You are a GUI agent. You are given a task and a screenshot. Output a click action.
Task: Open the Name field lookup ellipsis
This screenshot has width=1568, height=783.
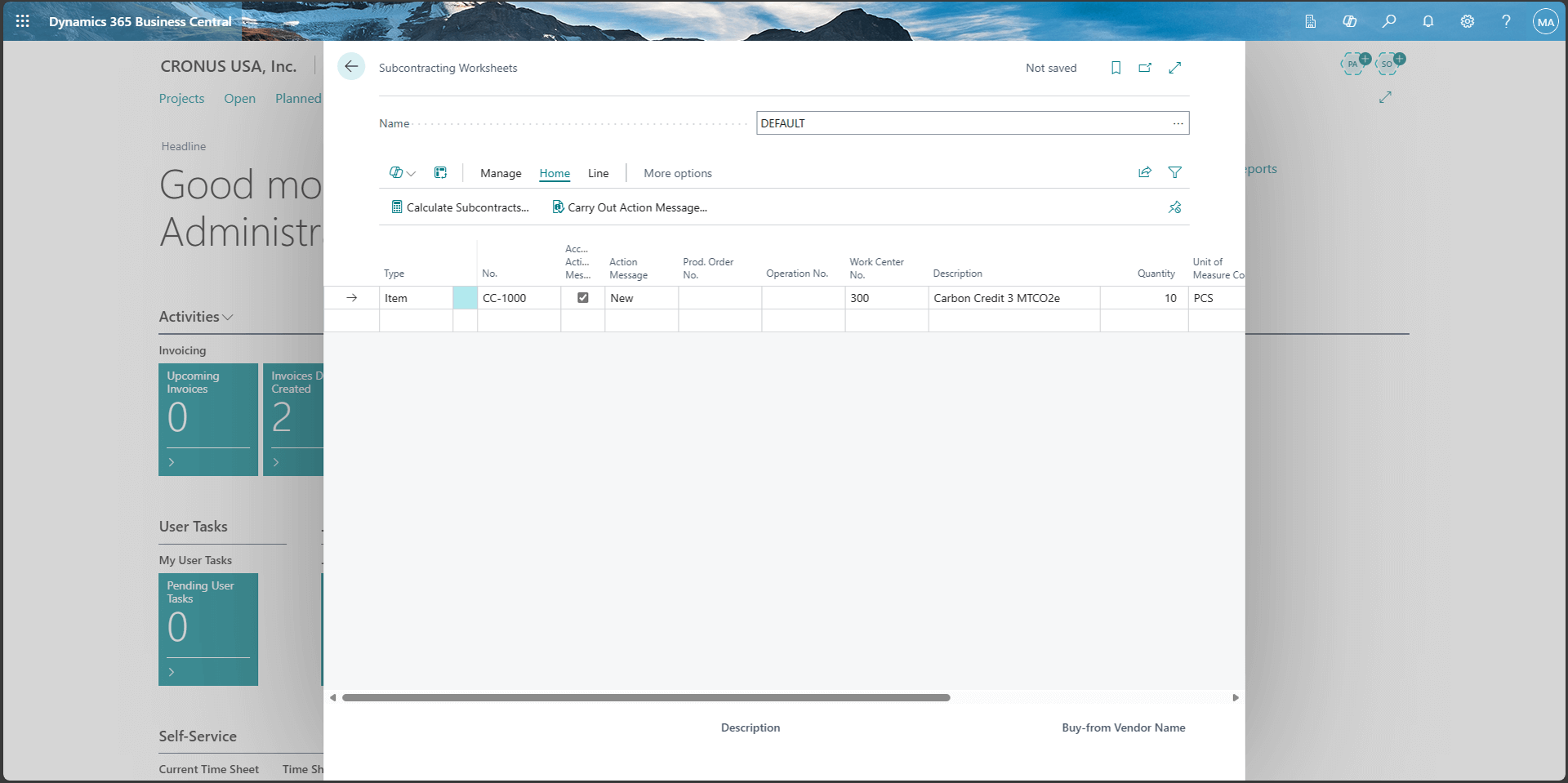tap(1178, 122)
